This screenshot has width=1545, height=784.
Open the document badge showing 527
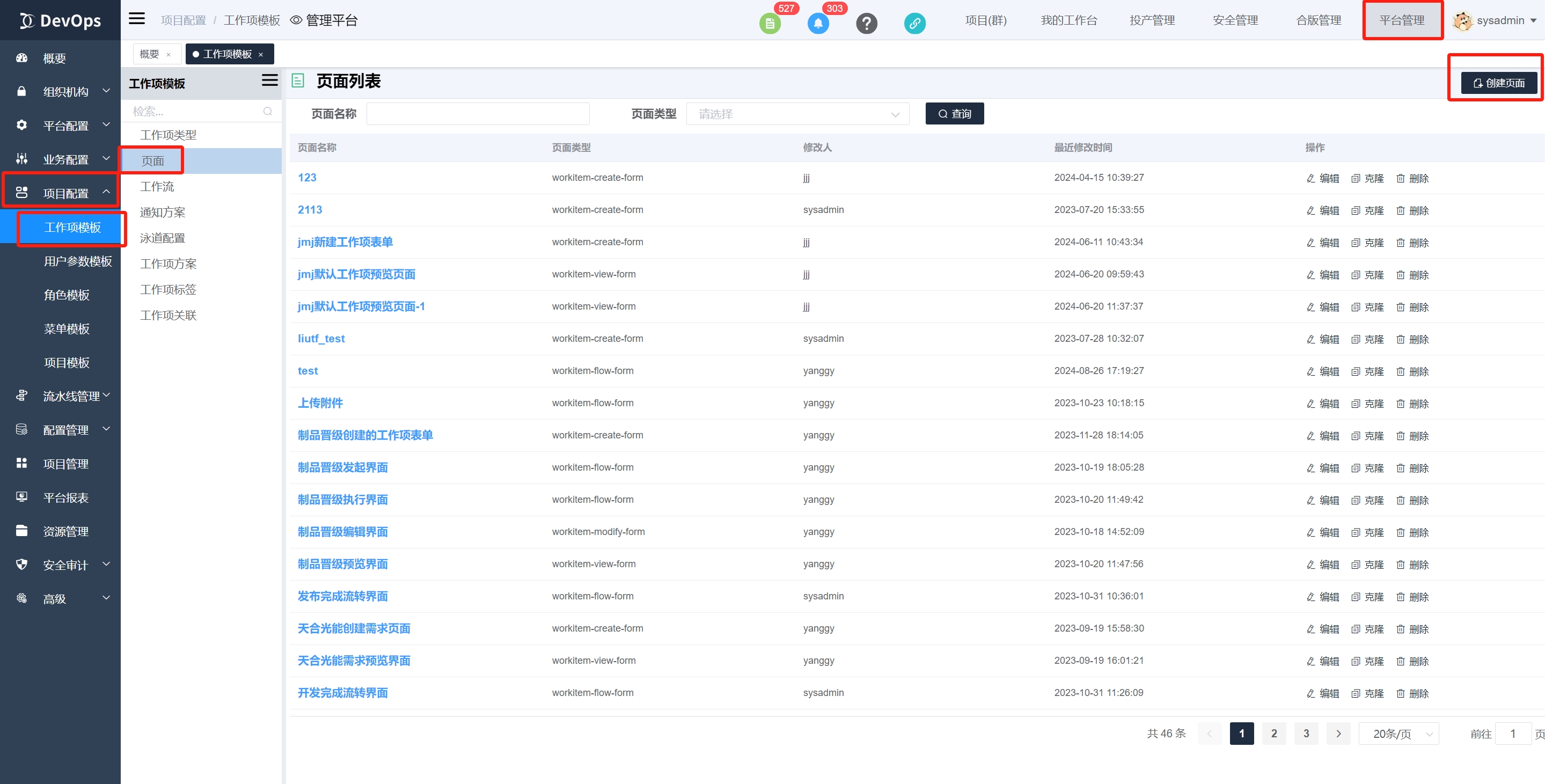click(x=770, y=24)
